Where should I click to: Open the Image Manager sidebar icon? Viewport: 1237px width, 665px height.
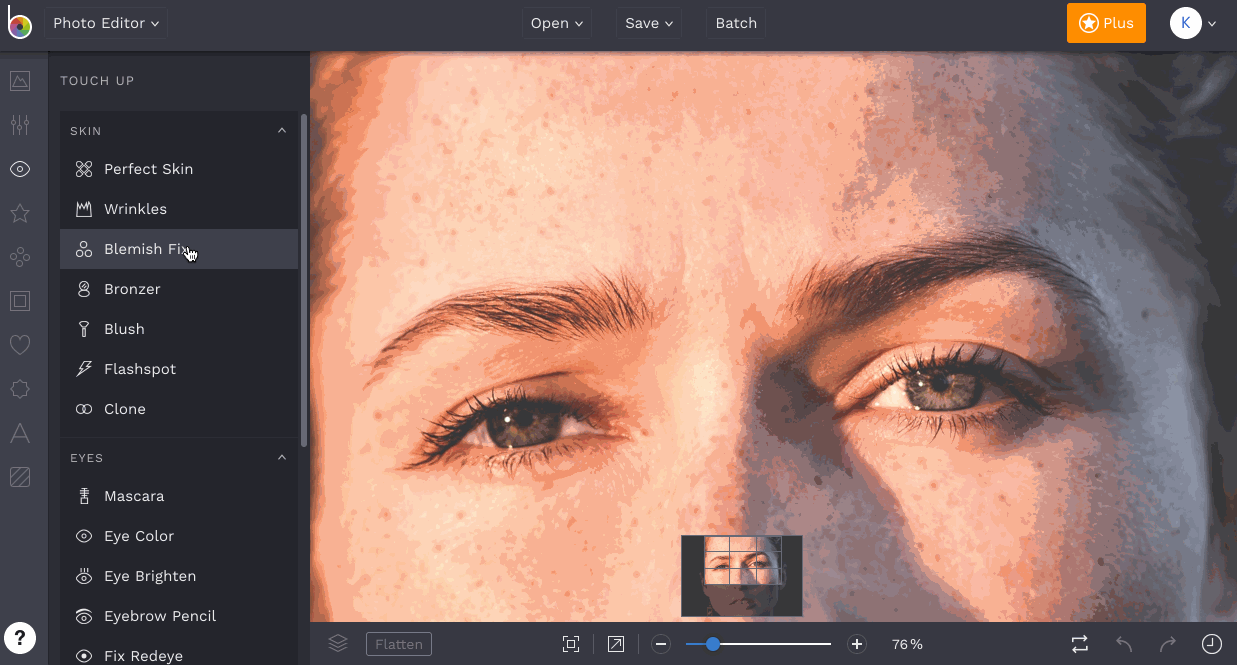pos(20,81)
